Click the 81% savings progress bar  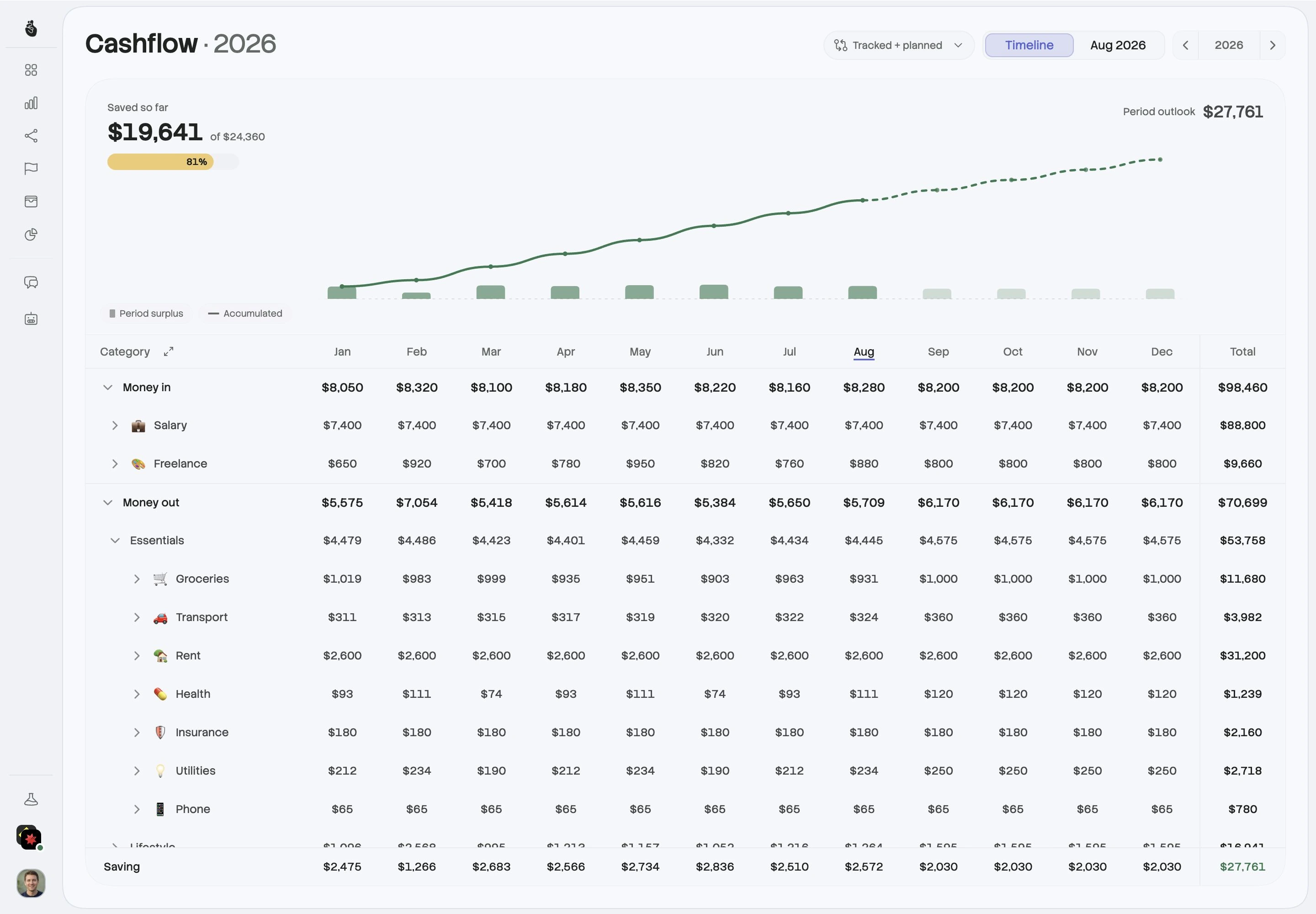[173, 162]
